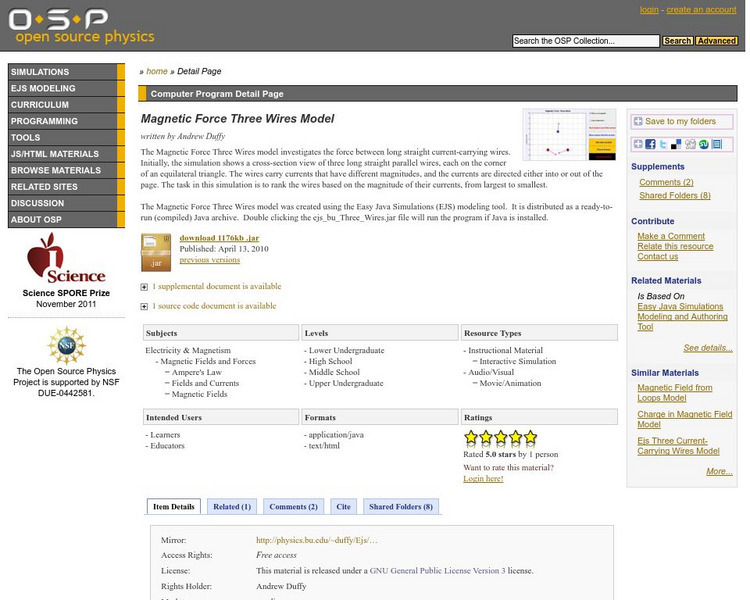This screenshot has height=600, width=750.
Task: Select the Item Details tab
Action: pyautogui.click(x=174, y=507)
